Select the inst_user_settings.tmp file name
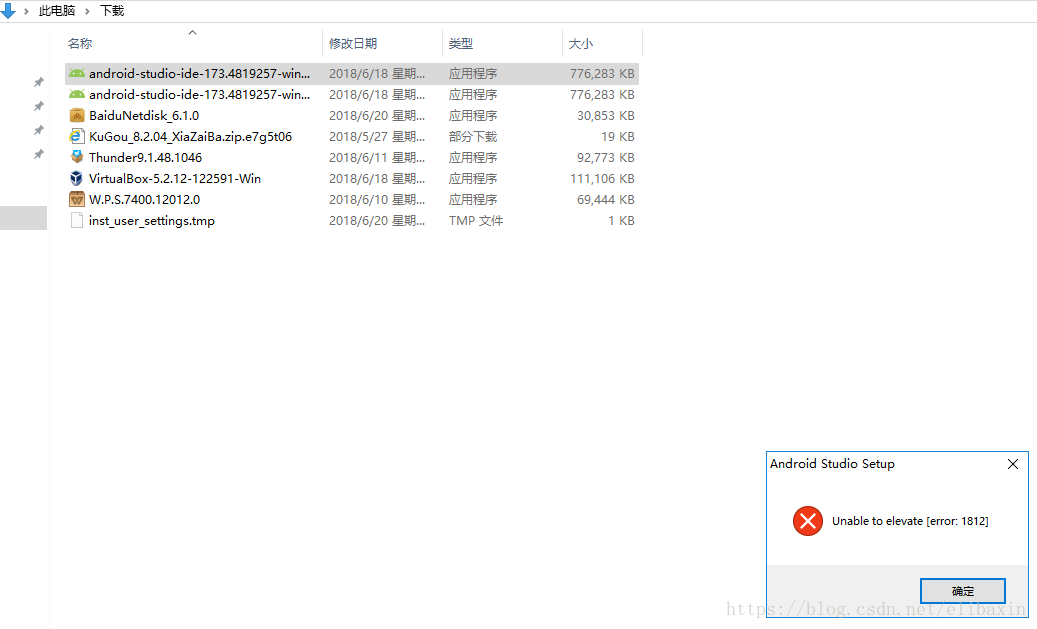The width and height of the screenshot is (1037, 629). point(151,221)
